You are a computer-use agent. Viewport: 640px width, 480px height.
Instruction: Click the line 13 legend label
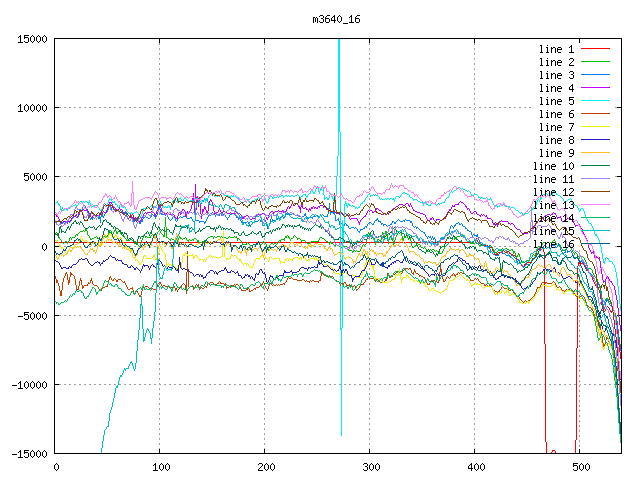pyautogui.click(x=553, y=205)
